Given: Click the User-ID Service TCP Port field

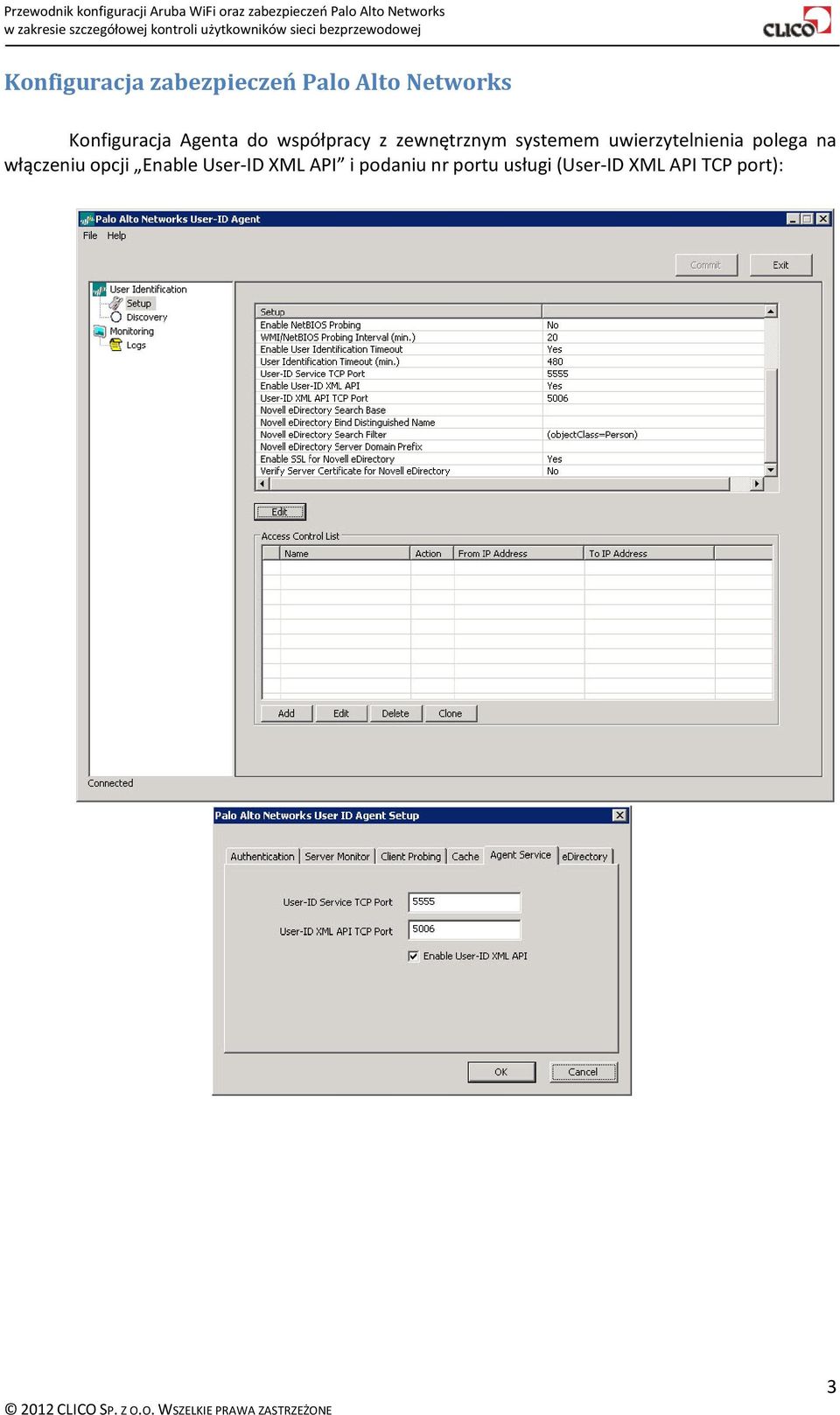Looking at the screenshot, I should pos(465,902).
